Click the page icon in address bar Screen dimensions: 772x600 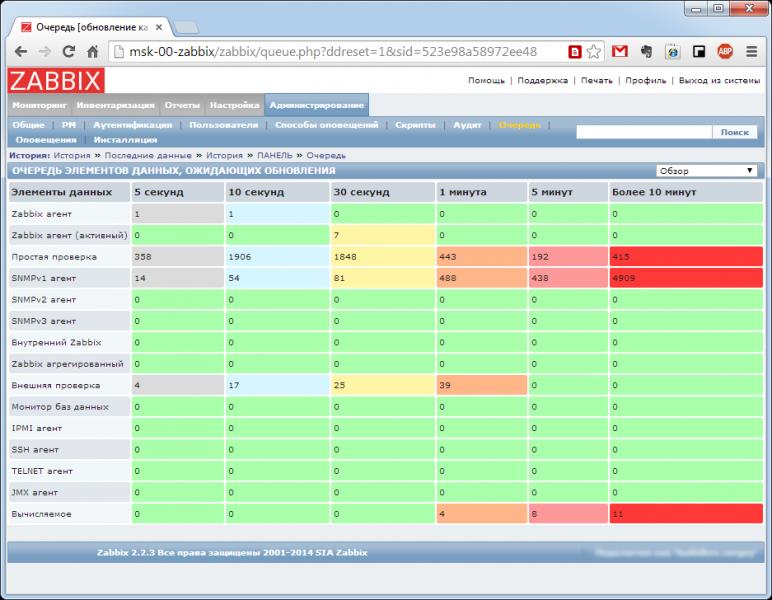tap(119, 51)
